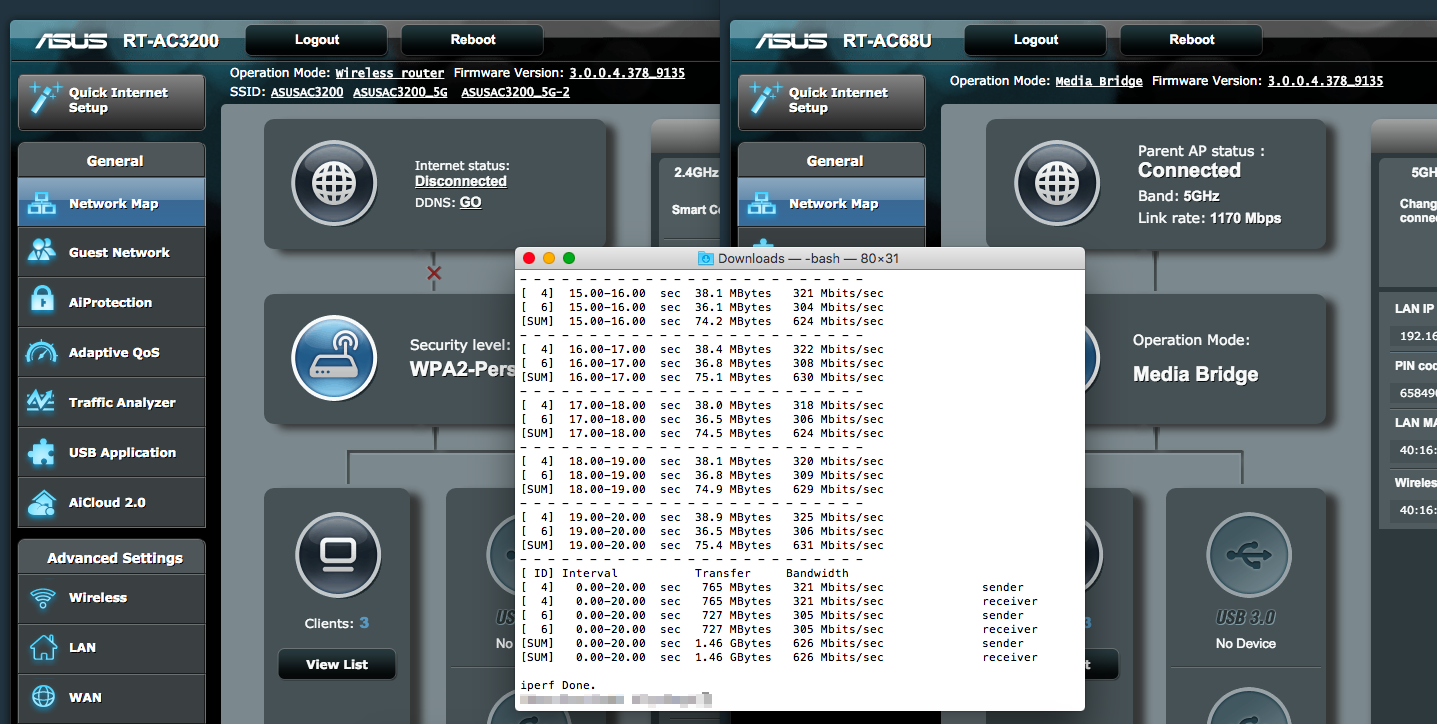Open Adaptive QoS menu item
This screenshot has width=1437, height=724.
point(112,353)
